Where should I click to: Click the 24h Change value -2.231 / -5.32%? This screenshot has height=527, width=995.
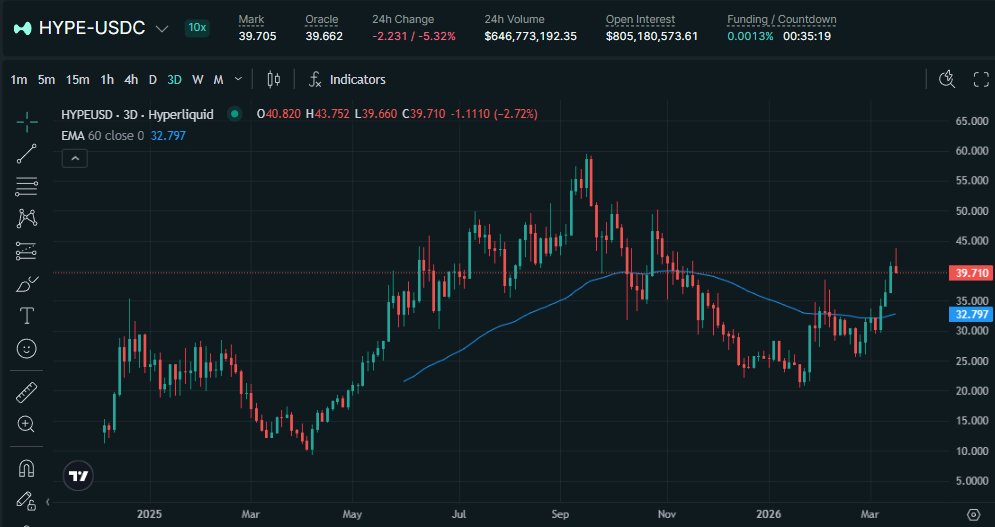[x=414, y=36]
